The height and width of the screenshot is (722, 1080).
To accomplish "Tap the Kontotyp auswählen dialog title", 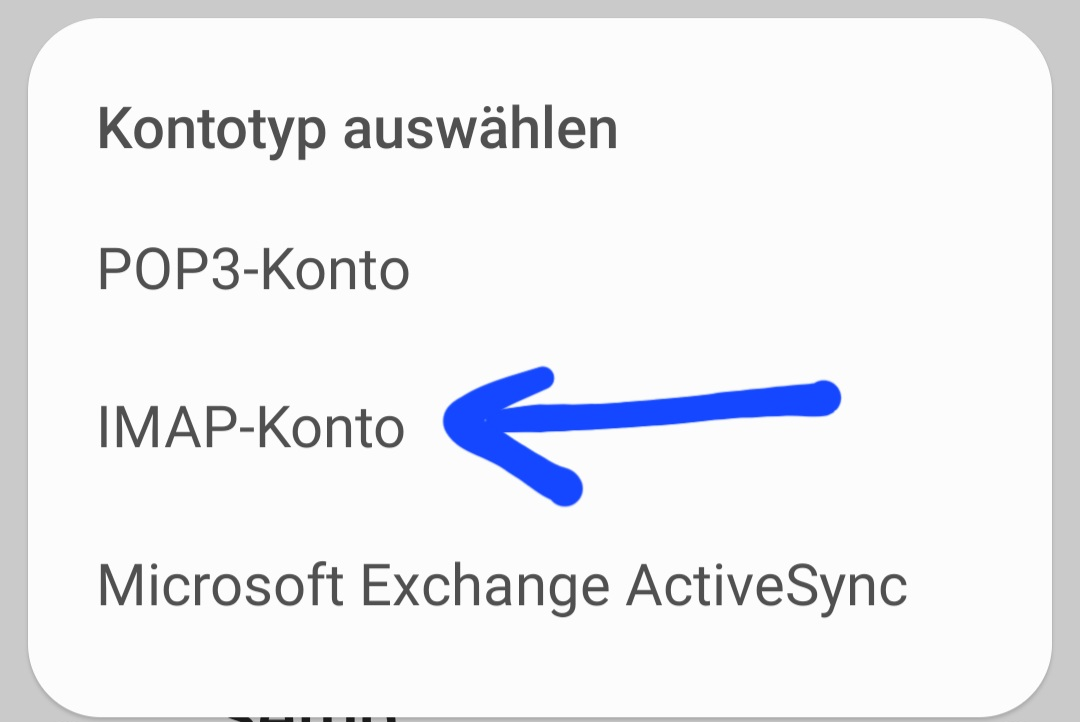I will (x=357, y=129).
